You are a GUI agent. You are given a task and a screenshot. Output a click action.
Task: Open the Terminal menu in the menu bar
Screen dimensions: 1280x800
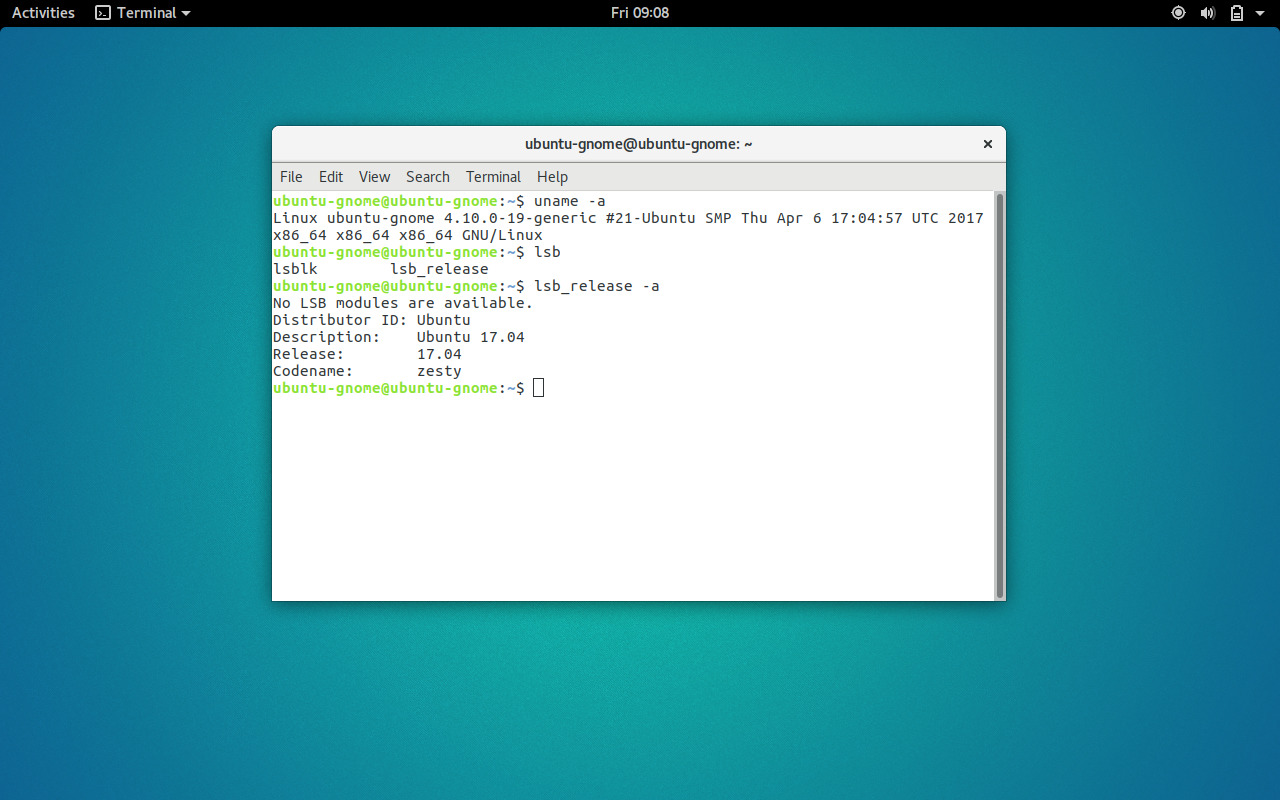[493, 176]
